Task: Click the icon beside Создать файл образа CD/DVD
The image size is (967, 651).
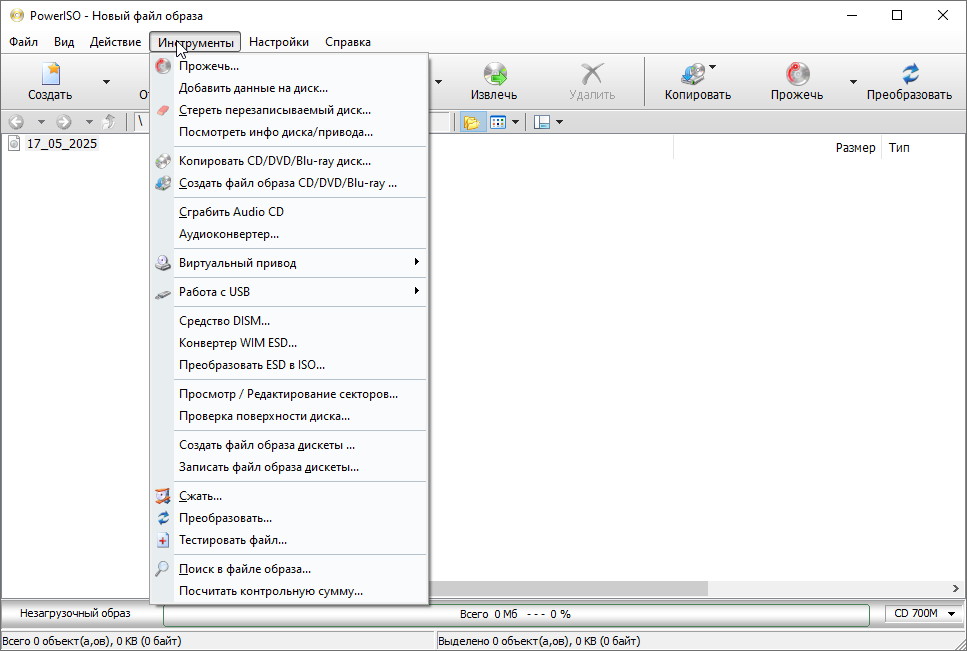Action: (163, 183)
